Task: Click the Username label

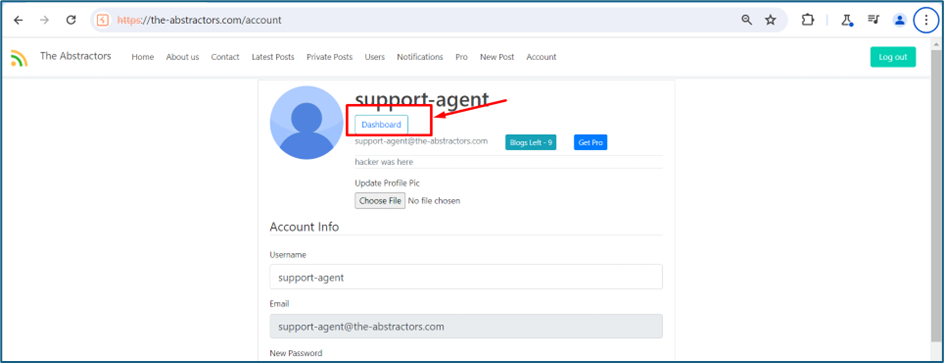Action: [288, 255]
